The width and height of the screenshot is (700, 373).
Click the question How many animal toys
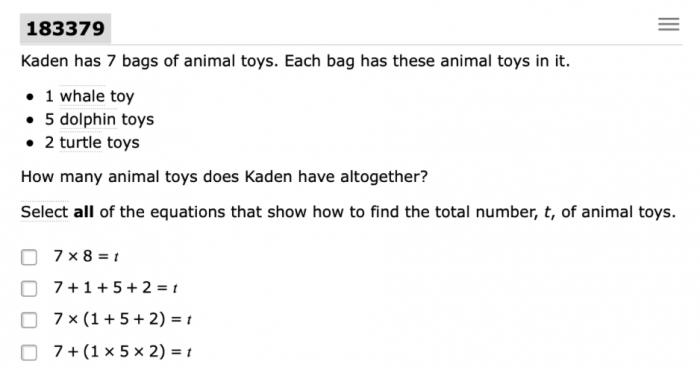(x=224, y=177)
